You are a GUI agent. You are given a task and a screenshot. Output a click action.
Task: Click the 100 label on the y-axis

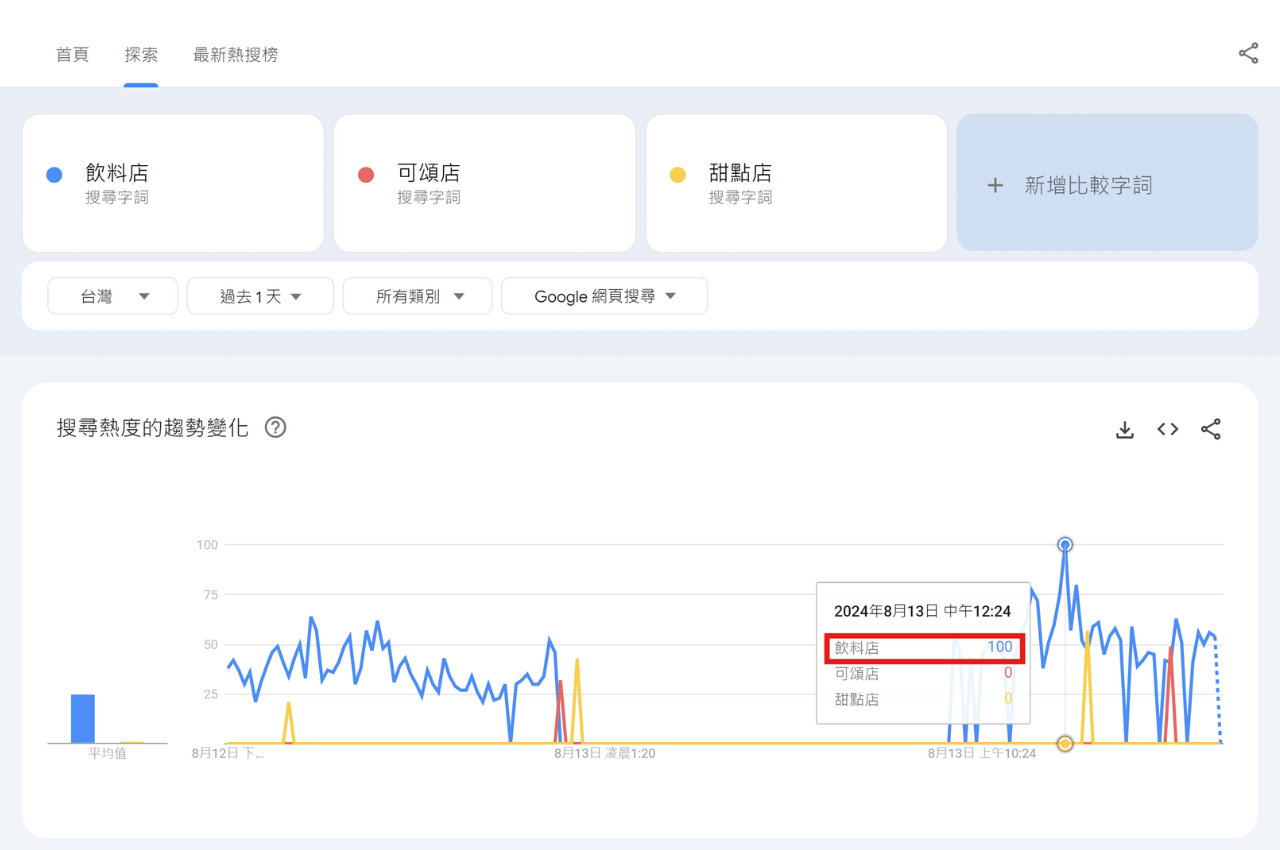[207, 545]
